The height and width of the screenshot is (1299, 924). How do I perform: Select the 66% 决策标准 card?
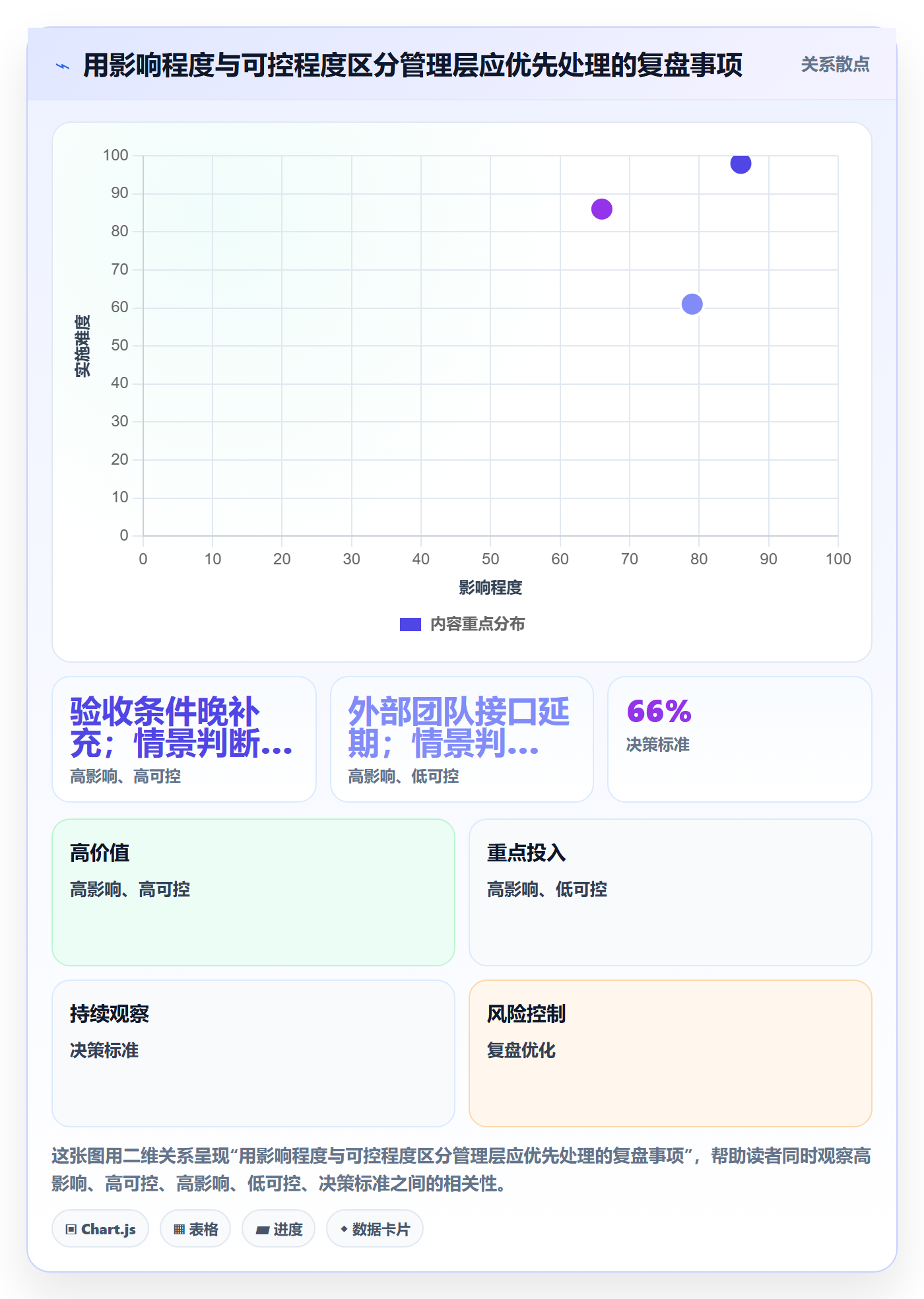pos(740,739)
